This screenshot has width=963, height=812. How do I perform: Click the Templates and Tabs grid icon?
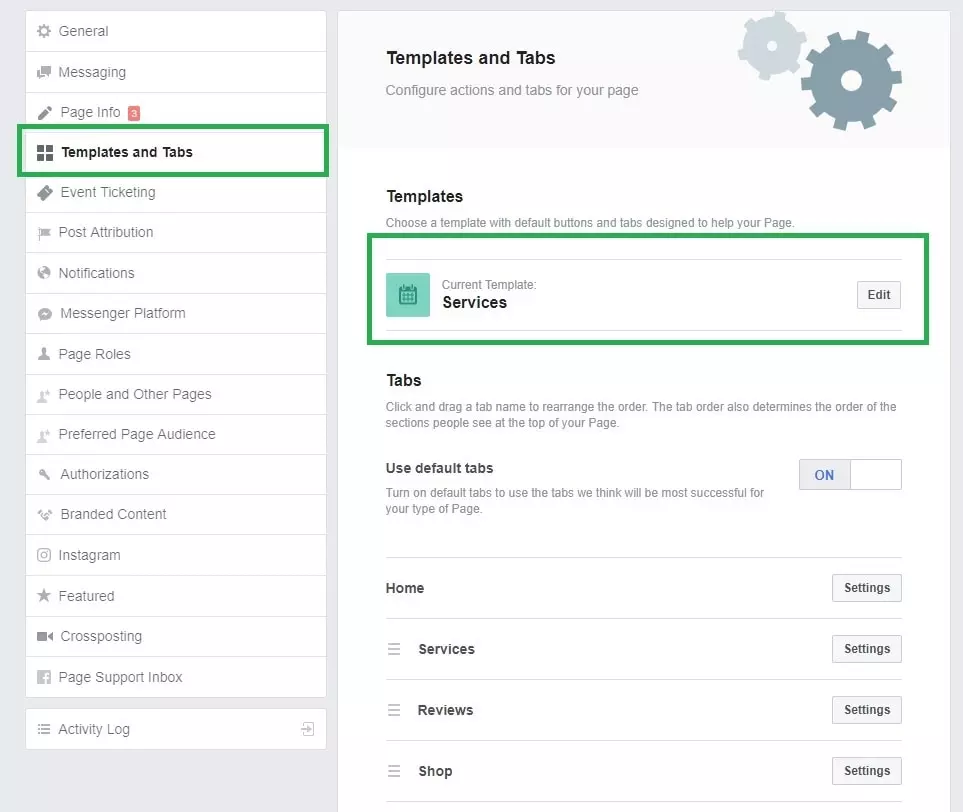click(45, 153)
